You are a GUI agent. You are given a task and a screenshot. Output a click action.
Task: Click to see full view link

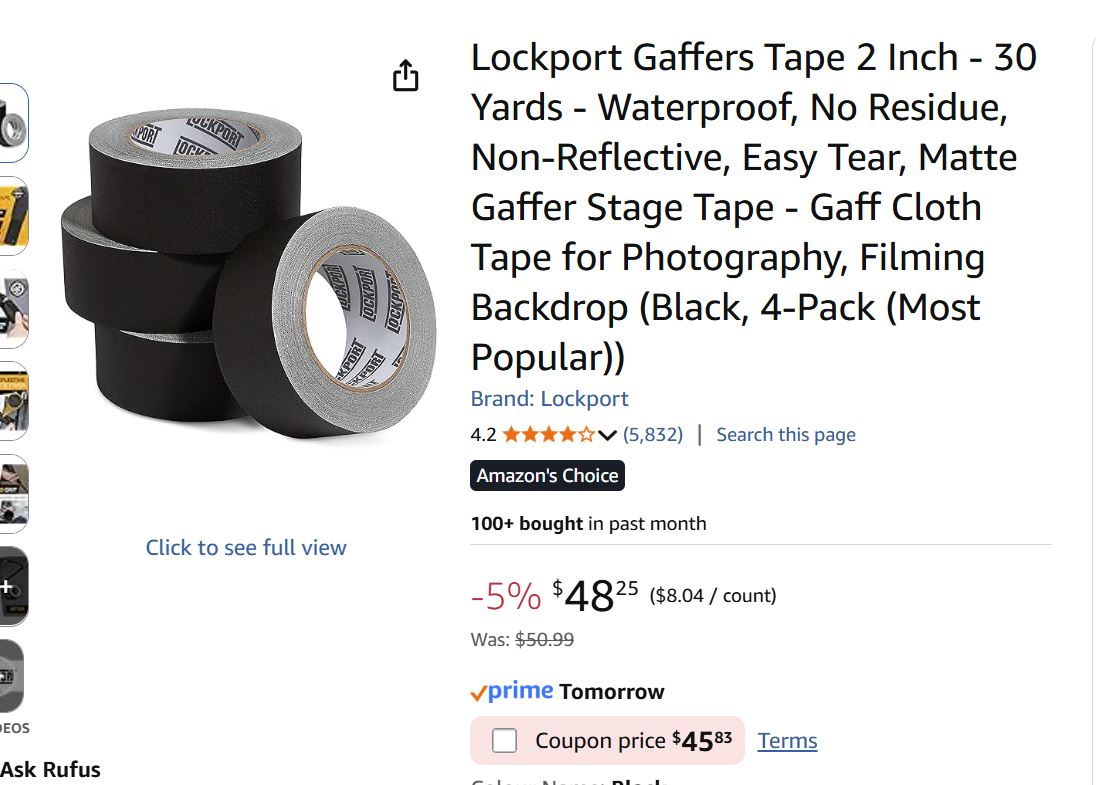coord(246,548)
